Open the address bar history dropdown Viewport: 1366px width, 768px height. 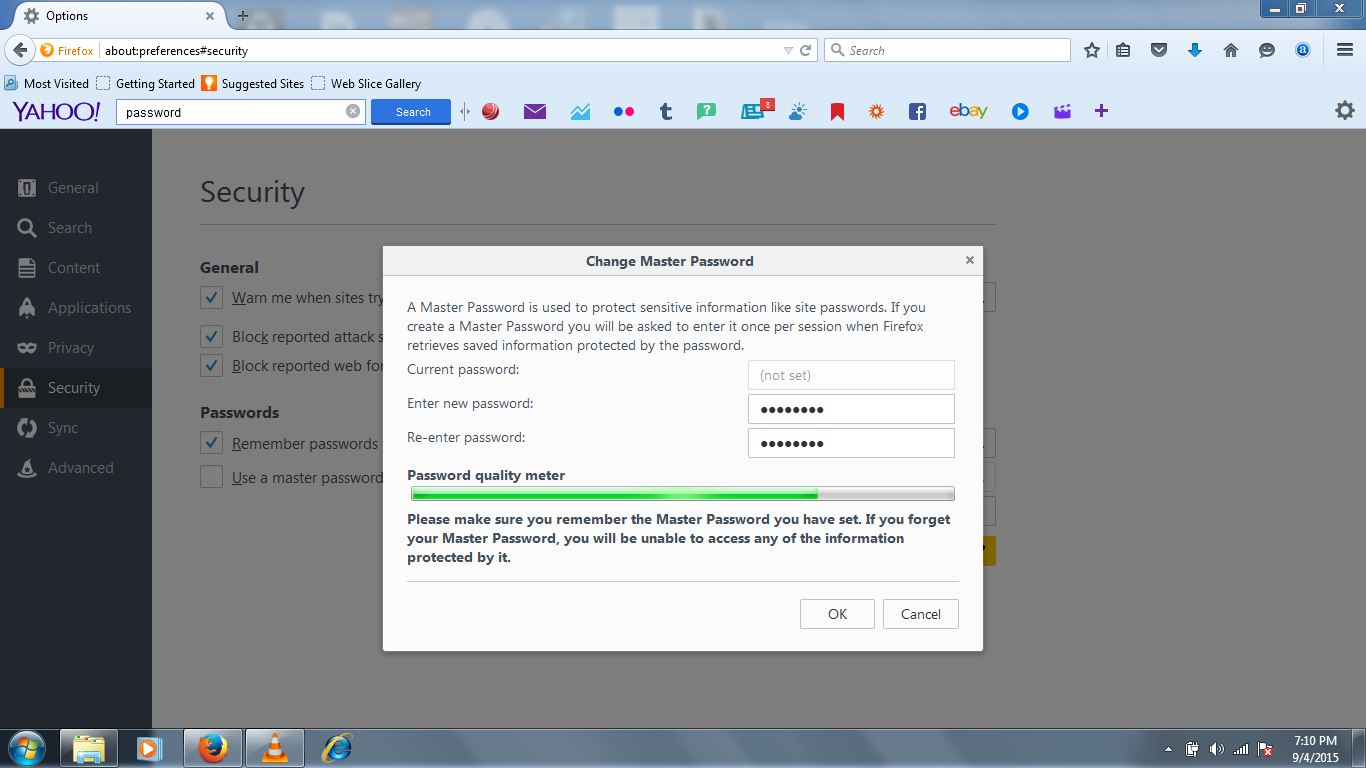790,49
